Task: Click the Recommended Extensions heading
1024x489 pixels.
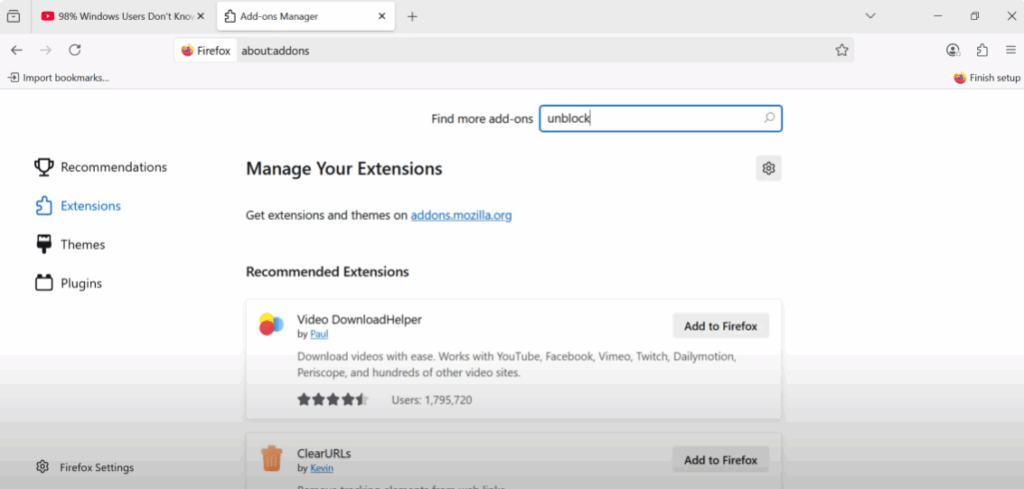Action: click(x=327, y=272)
